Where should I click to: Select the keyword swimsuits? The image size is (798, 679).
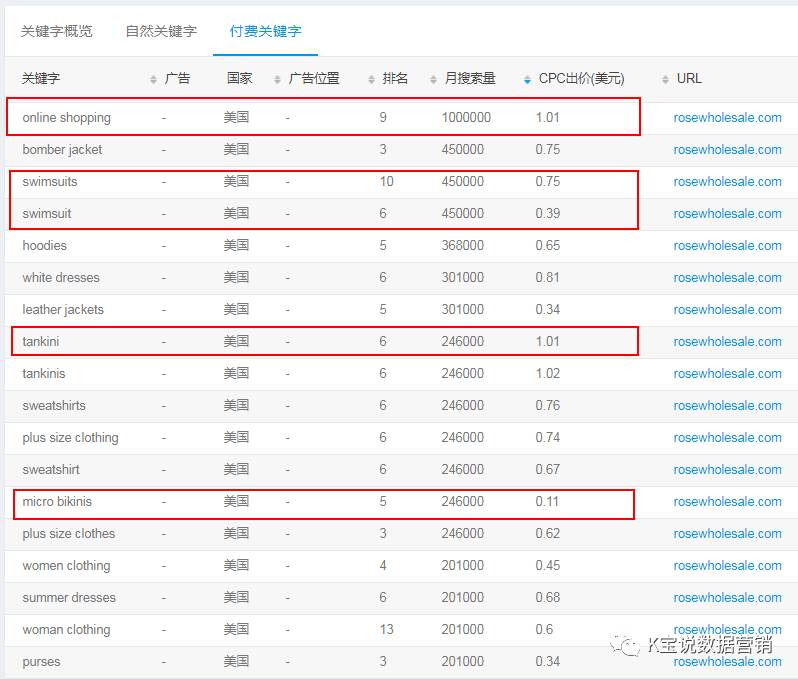(x=49, y=182)
